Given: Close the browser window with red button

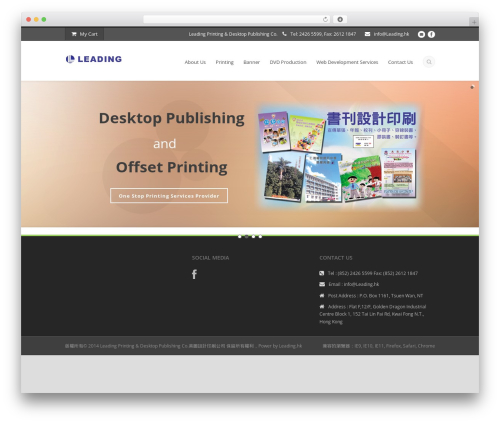Looking at the screenshot, I should [29, 19].
